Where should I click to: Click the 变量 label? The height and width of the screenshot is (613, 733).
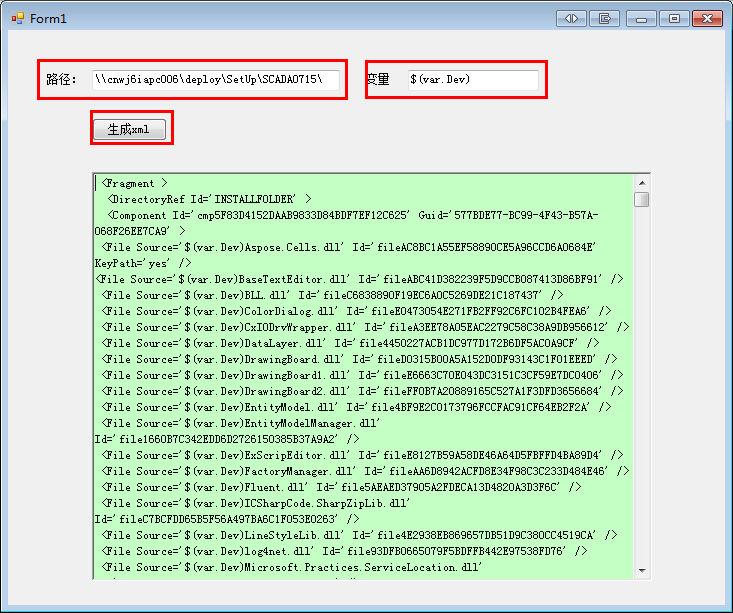point(378,79)
